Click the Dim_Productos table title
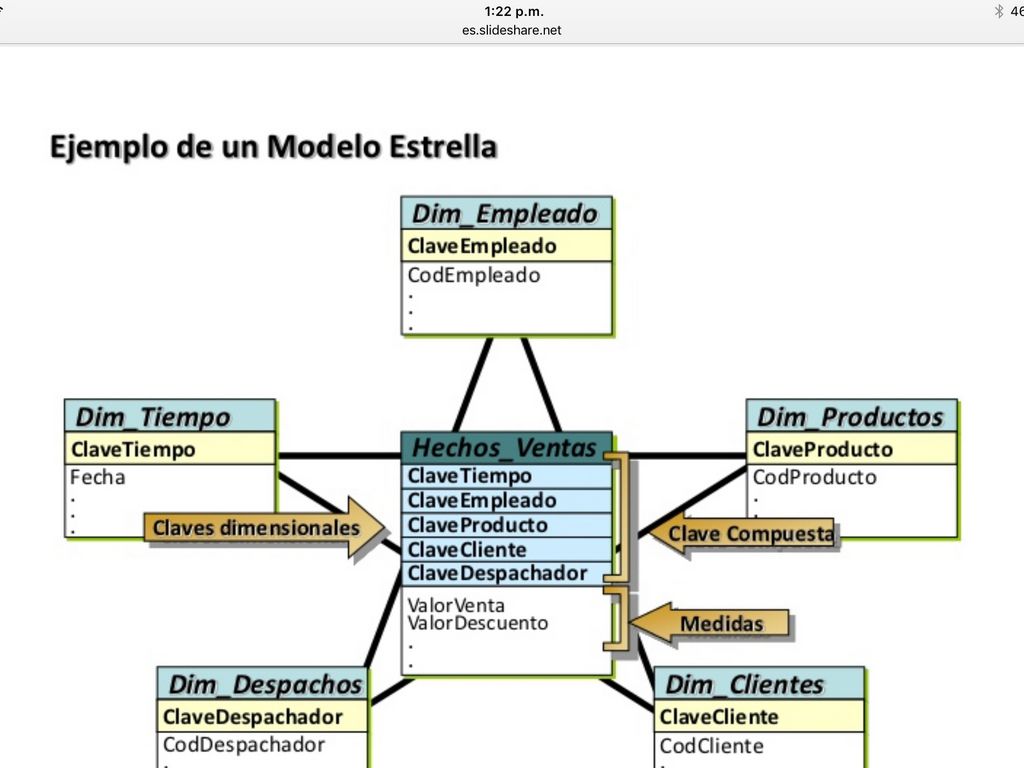The width and height of the screenshot is (1024, 768). pos(850,416)
